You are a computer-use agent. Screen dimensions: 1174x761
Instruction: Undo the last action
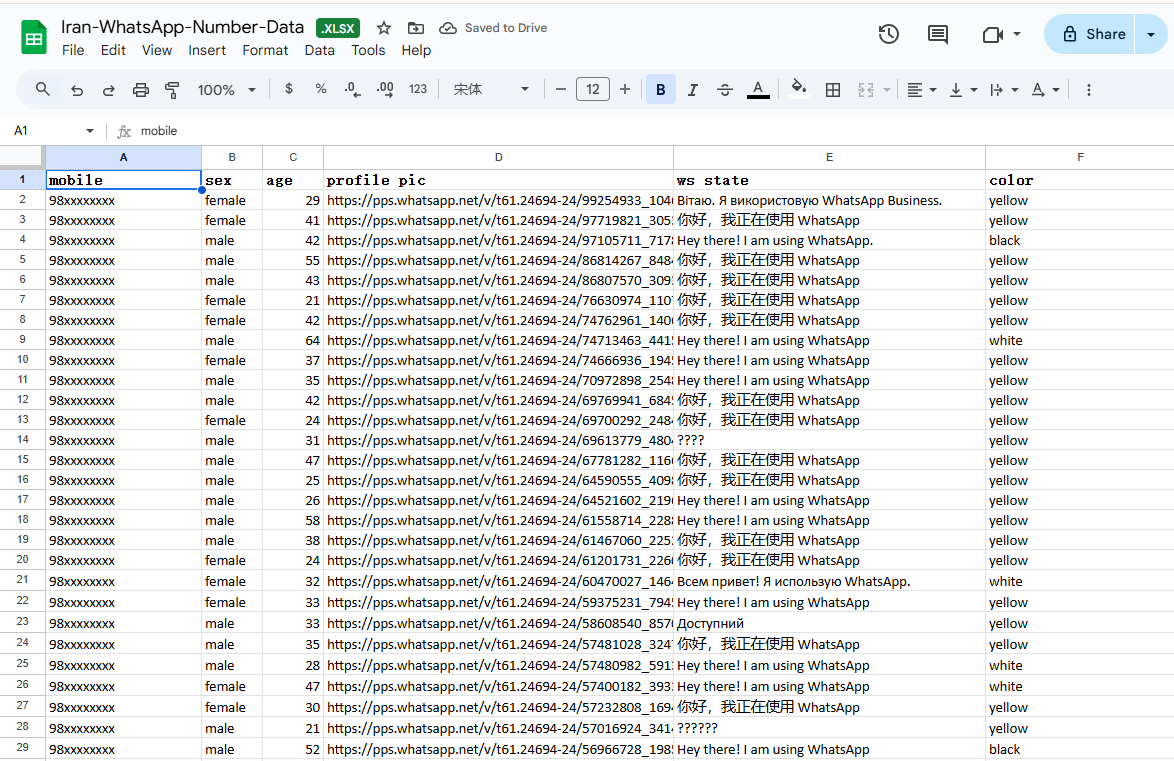point(76,90)
